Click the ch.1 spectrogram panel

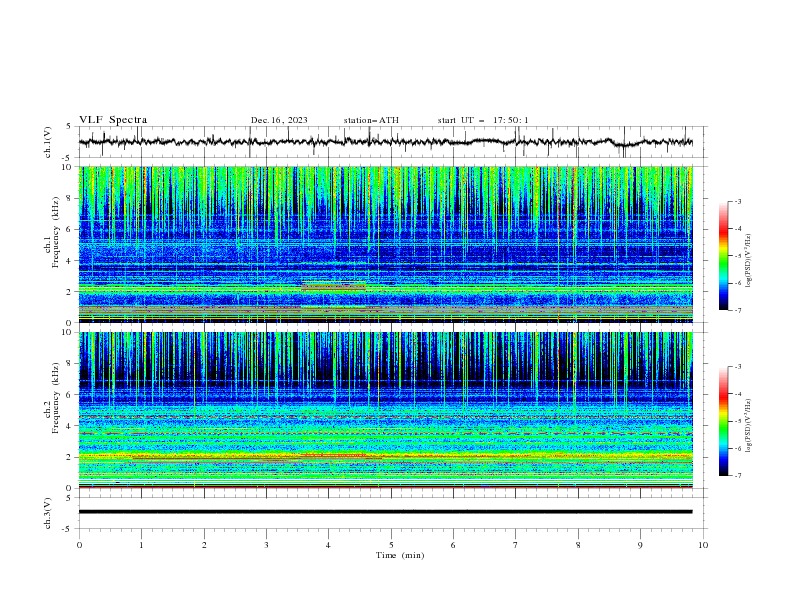pyautogui.click(x=386, y=244)
